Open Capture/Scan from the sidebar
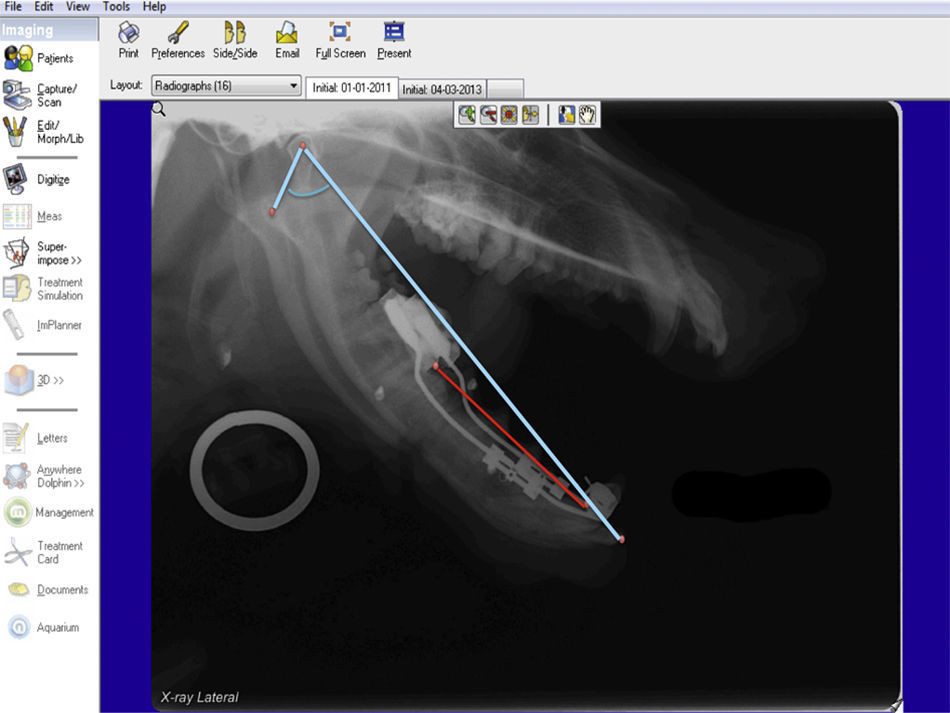This screenshot has height=713, width=950. [x=38, y=95]
